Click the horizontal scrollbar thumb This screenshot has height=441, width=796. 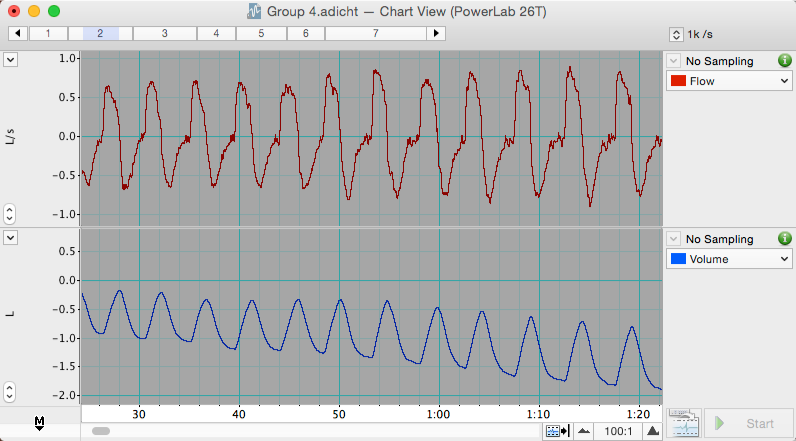101,431
